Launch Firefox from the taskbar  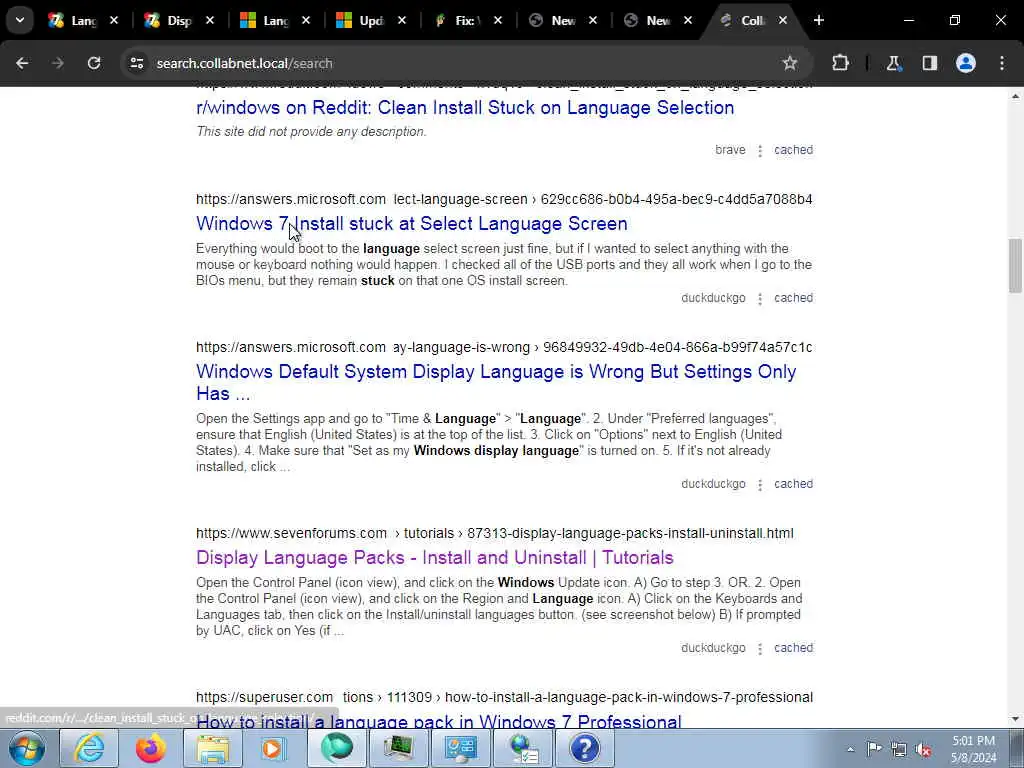[150, 748]
